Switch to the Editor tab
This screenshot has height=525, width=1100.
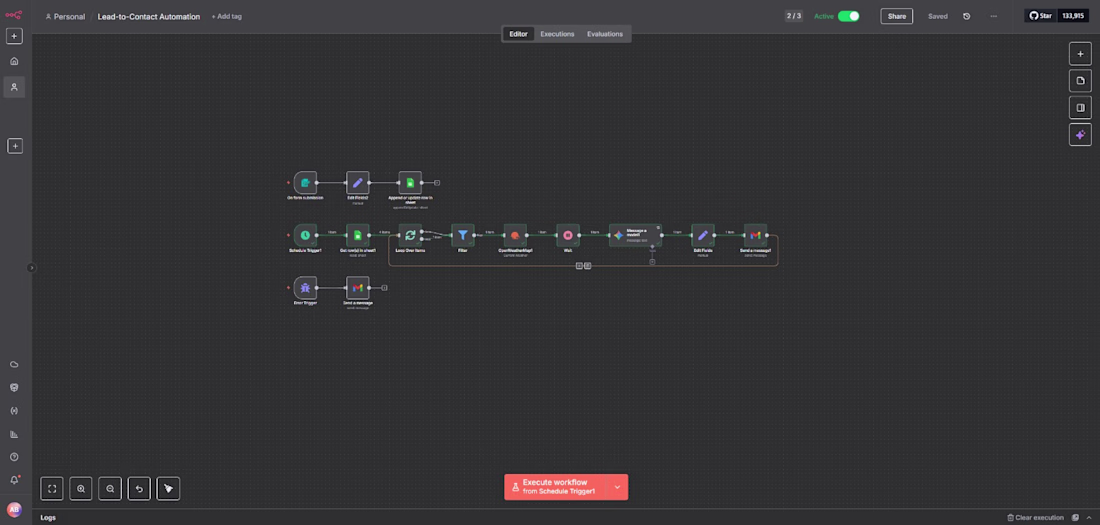(x=518, y=34)
